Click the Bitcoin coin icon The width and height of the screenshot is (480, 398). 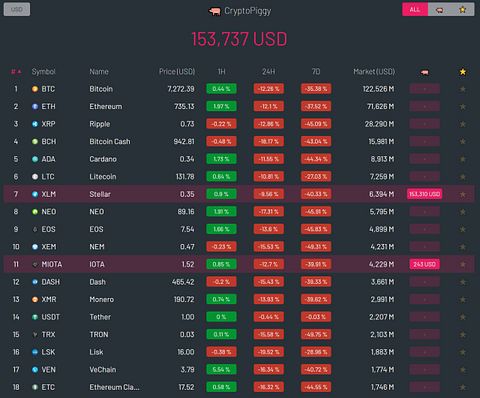click(x=35, y=89)
